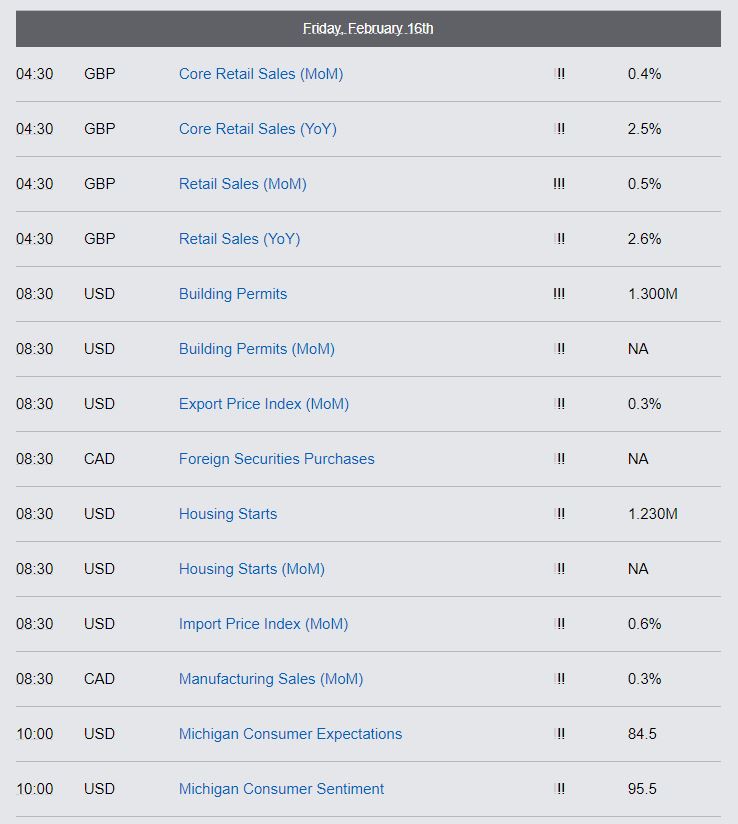
Task: Click the importance icon beside Housing Starts
Action: [x=560, y=514]
